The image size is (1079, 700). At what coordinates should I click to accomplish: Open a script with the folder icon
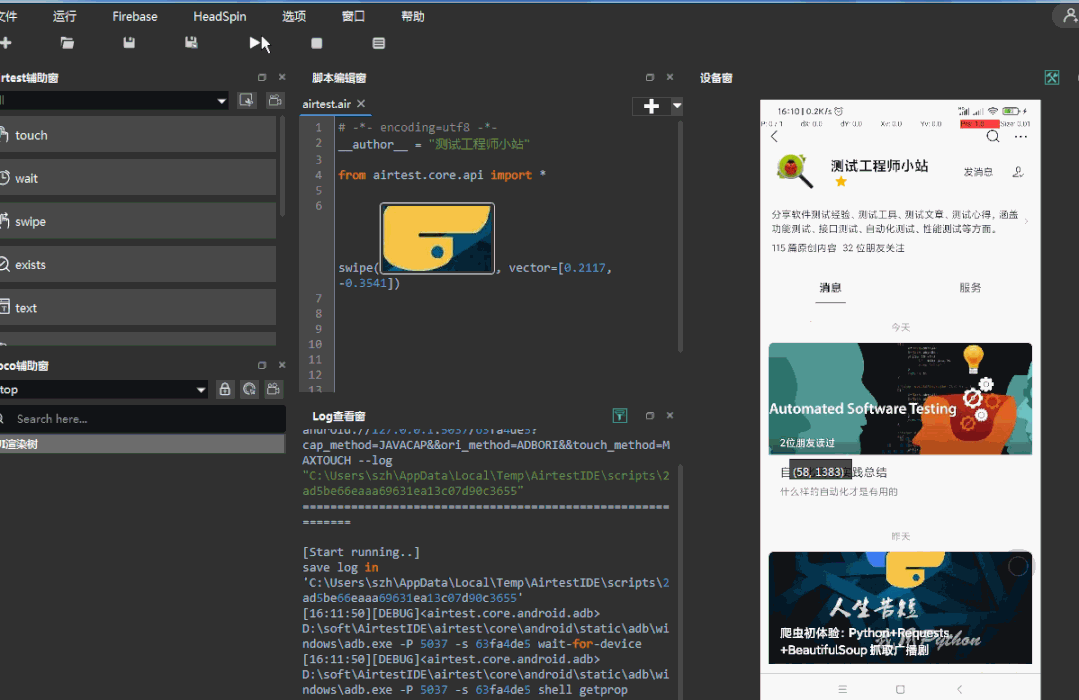(67, 43)
